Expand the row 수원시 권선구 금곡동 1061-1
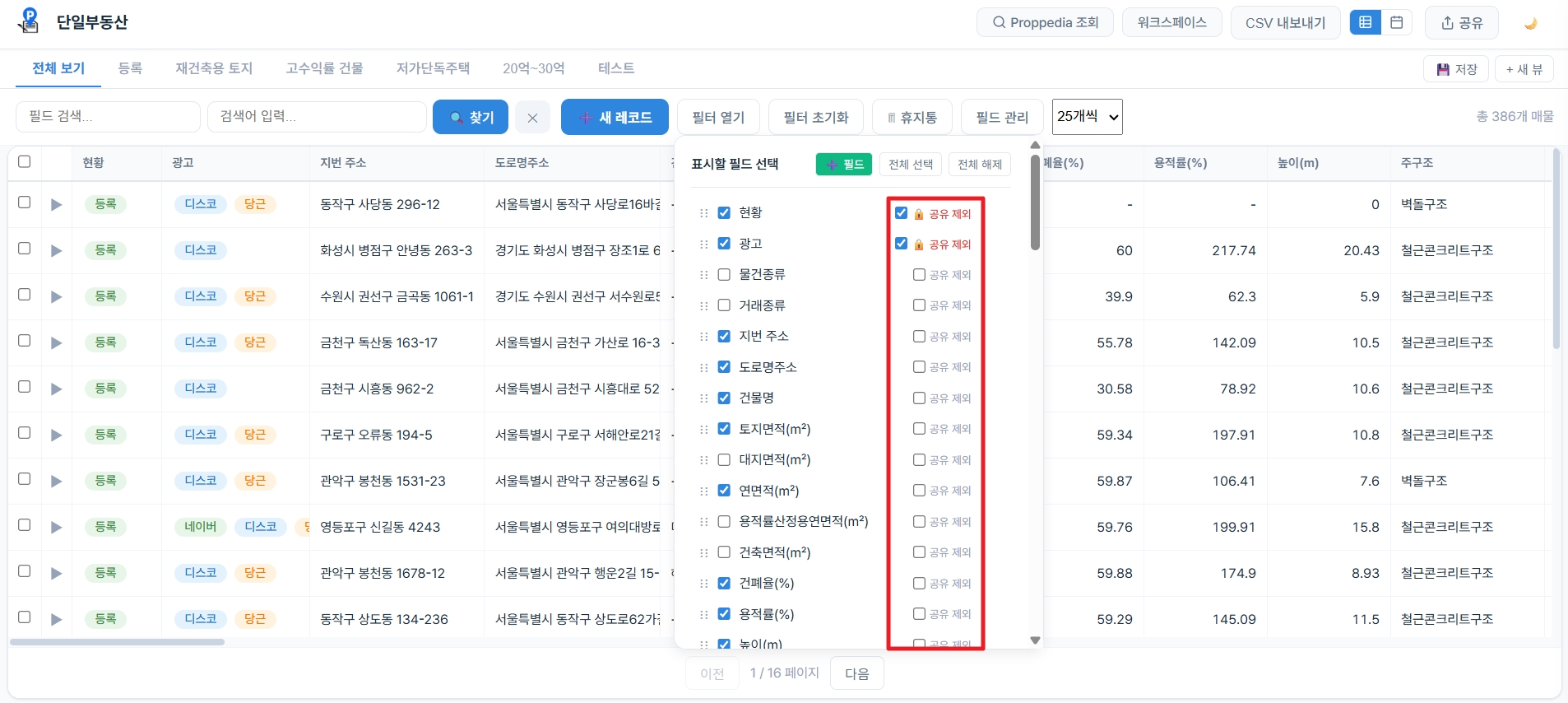1568x703 pixels. pyautogui.click(x=56, y=296)
